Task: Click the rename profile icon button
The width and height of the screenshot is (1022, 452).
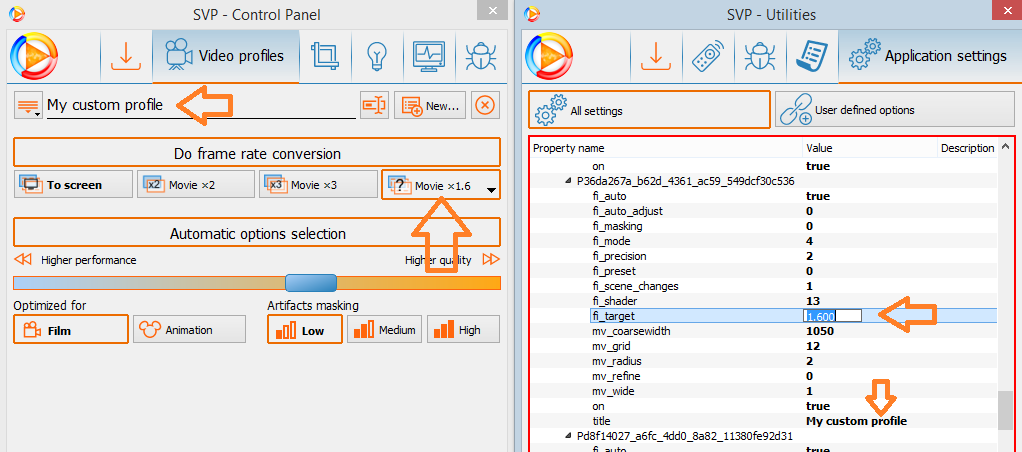Action: pos(374,105)
